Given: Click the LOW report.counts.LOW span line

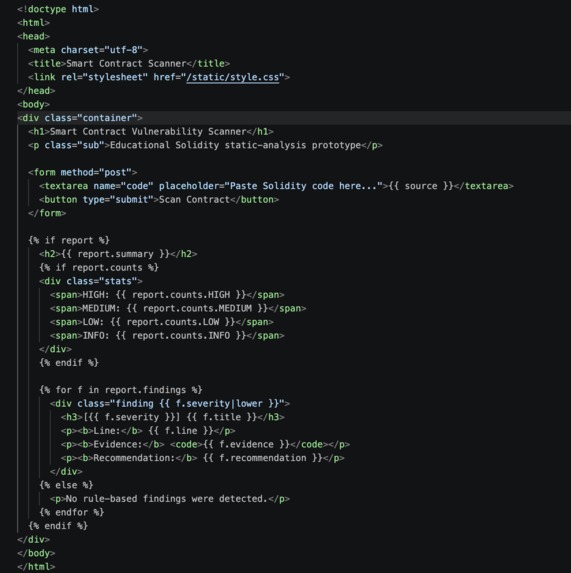Looking at the screenshot, I should click(x=161, y=322).
